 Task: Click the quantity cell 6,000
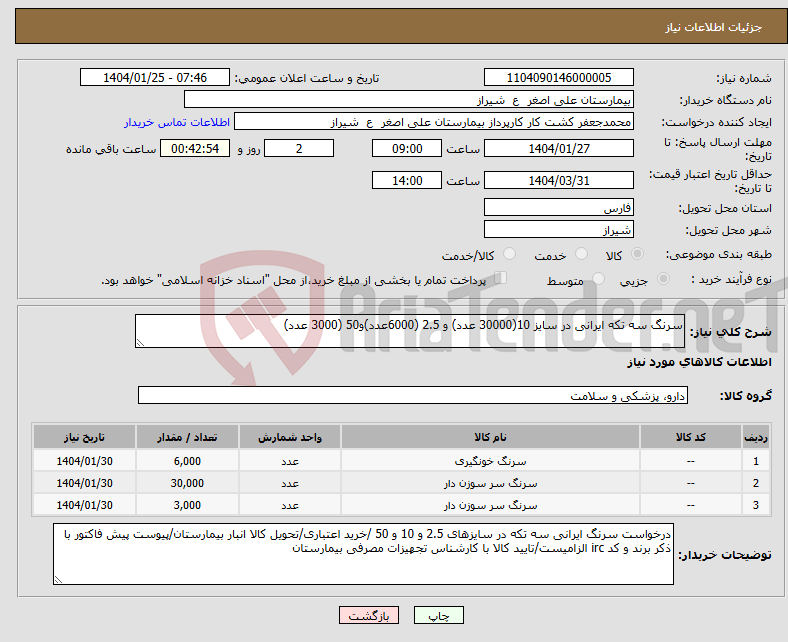tap(187, 461)
